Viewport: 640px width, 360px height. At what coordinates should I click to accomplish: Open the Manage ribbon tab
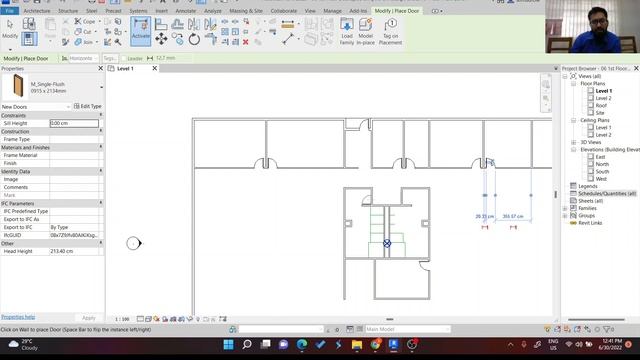coord(332,11)
